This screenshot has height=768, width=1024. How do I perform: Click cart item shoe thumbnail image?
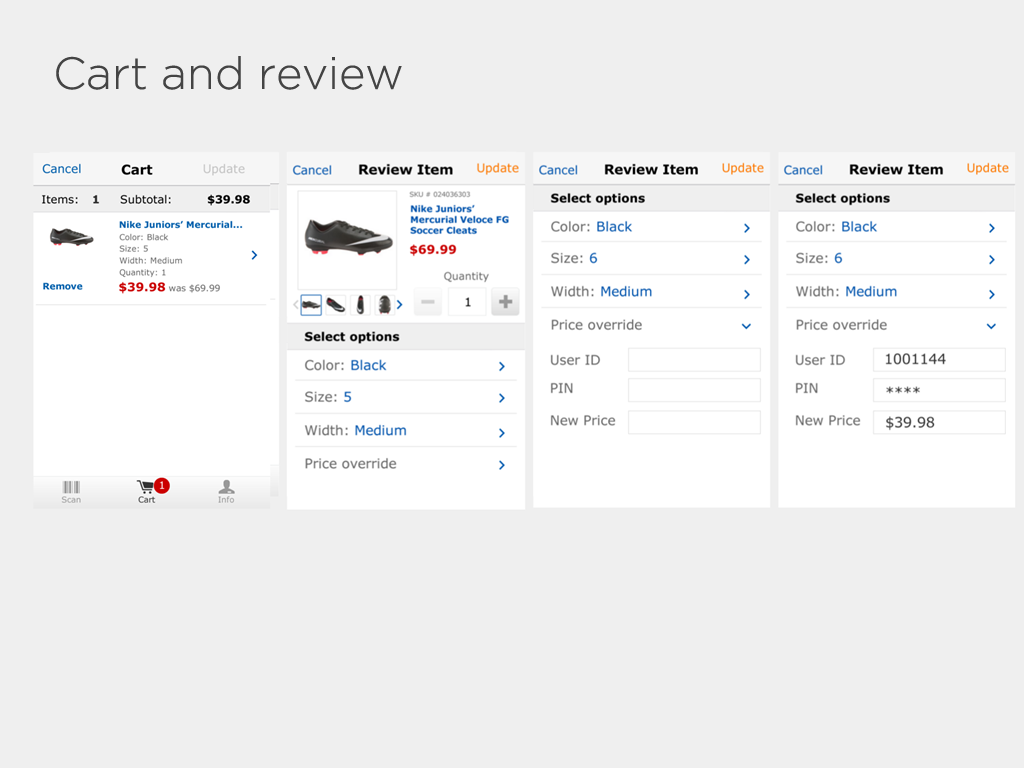click(x=71, y=236)
